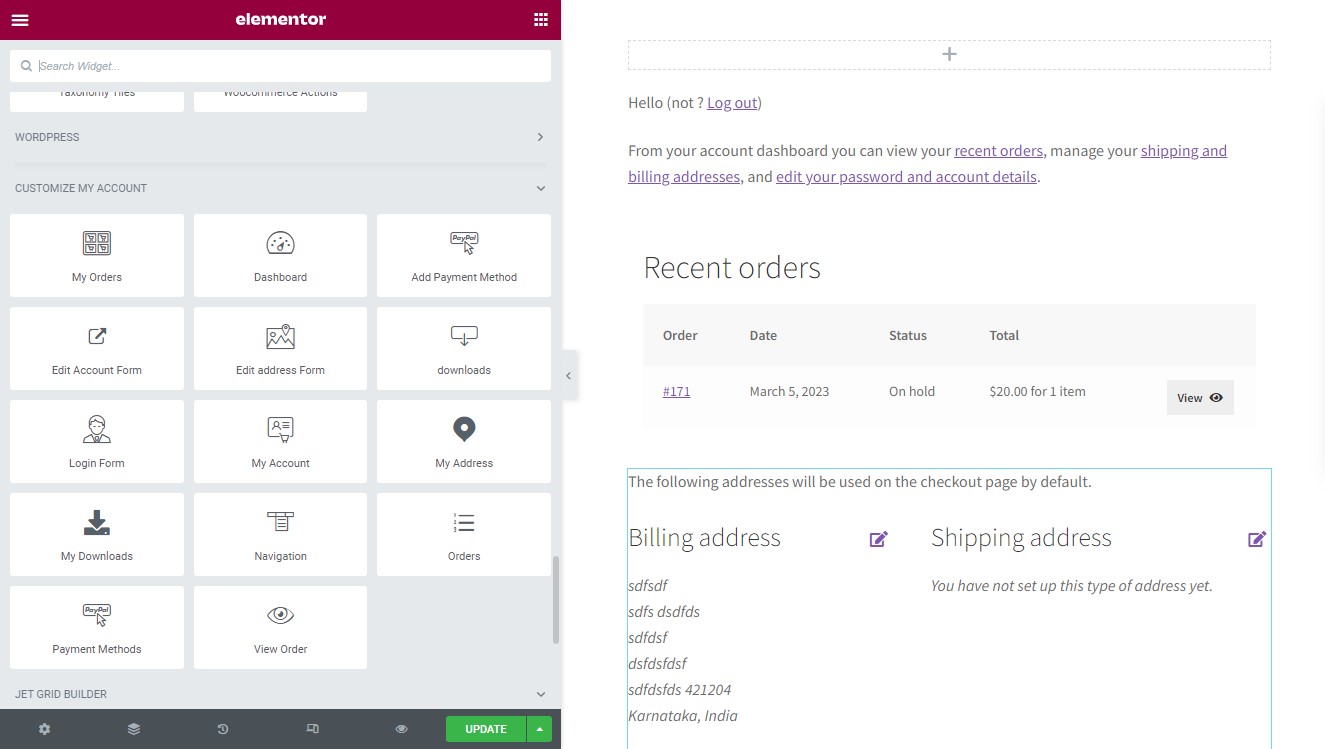Select the My Account widget
1325x749 pixels.
coord(280,441)
